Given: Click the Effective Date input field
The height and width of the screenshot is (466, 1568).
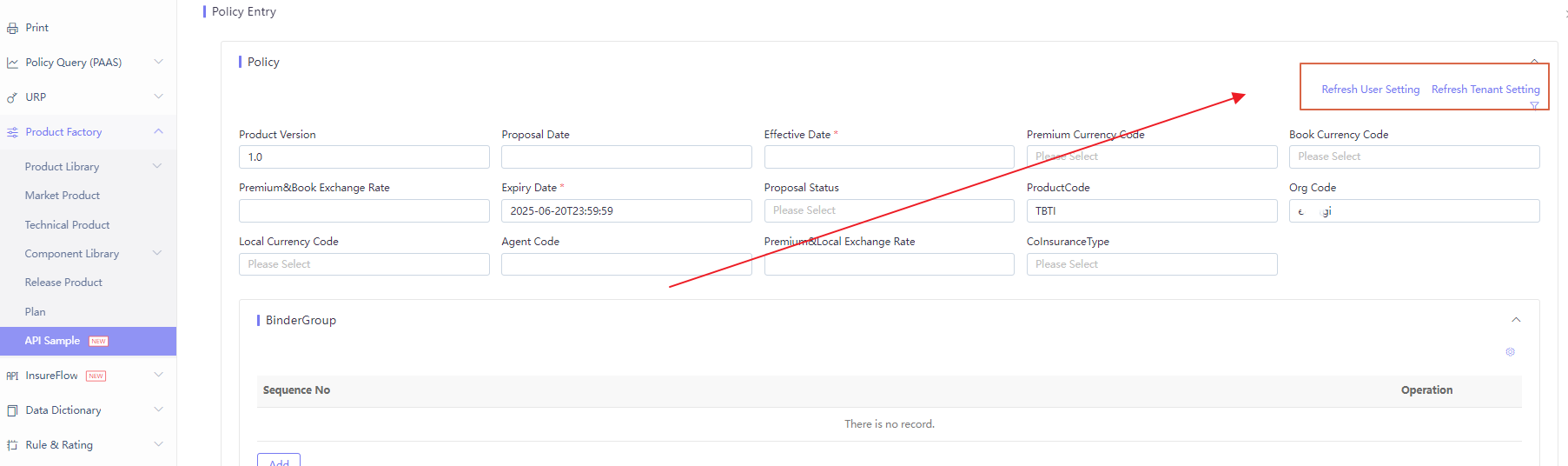Looking at the screenshot, I should (x=889, y=157).
